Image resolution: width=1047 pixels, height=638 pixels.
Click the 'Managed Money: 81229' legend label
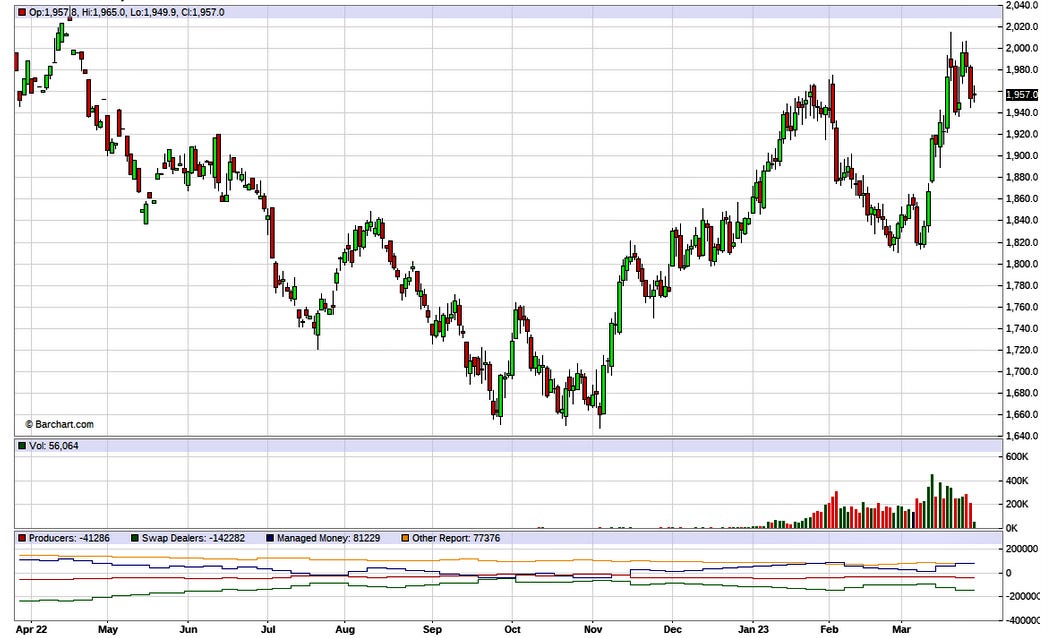(x=329, y=538)
